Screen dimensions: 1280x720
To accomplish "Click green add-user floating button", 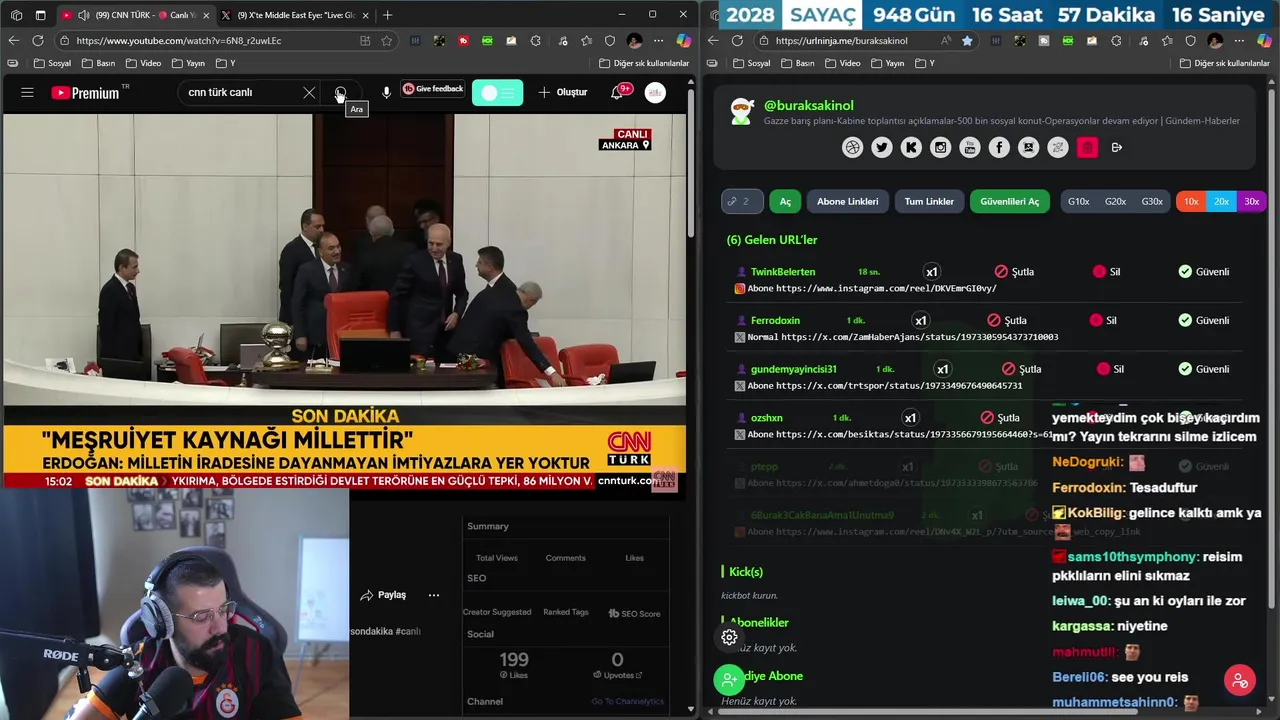I will [x=729, y=680].
